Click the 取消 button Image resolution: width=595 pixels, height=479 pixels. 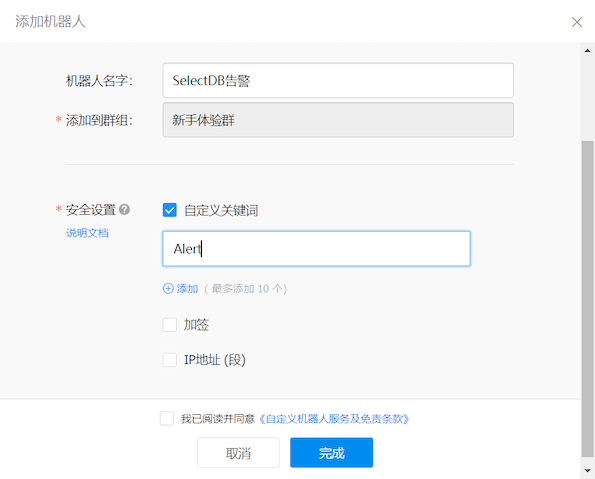tap(238, 452)
